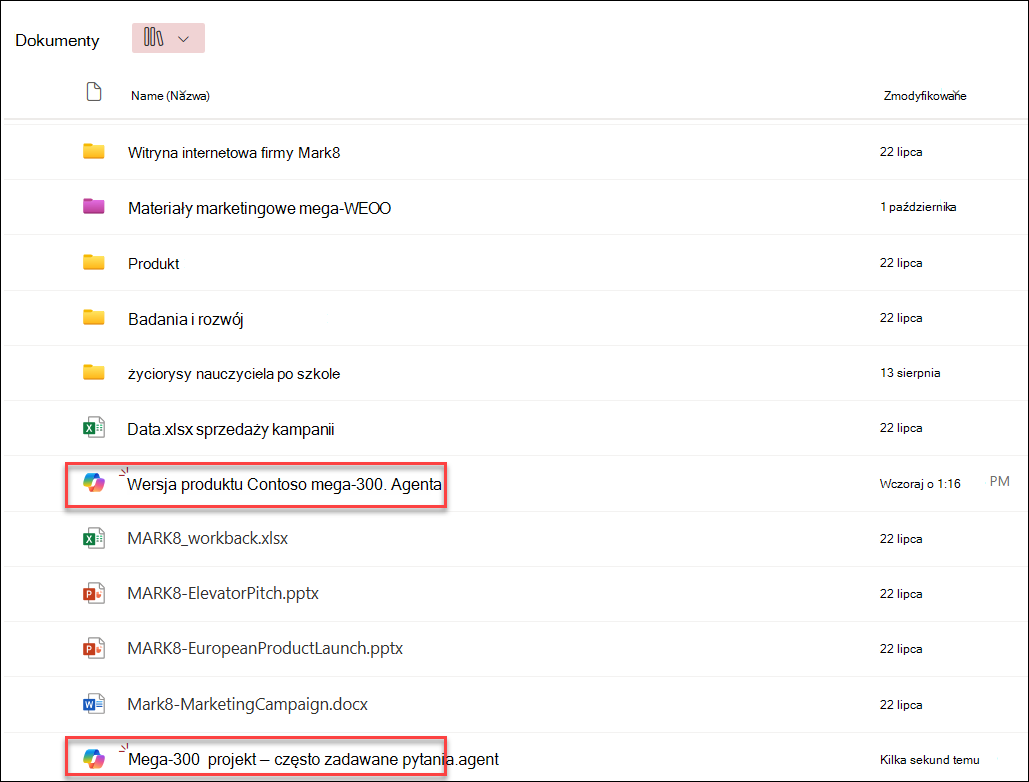
Task: Click modified date '13 sierpnia'
Action: 910,373
